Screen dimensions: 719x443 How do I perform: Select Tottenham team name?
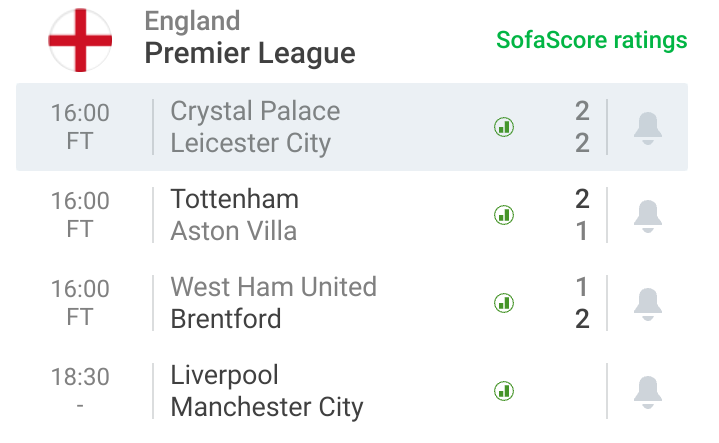[x=234, y=199]
